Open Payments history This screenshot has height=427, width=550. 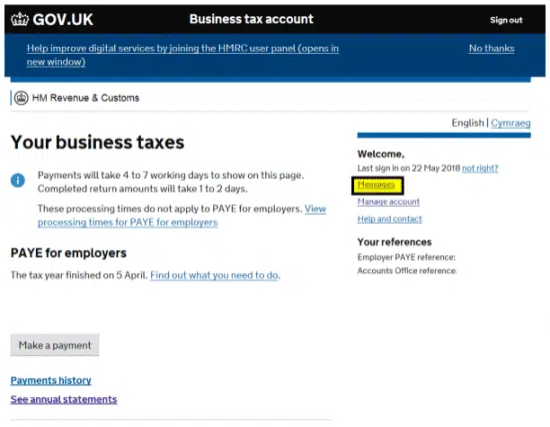click(51, 381)
